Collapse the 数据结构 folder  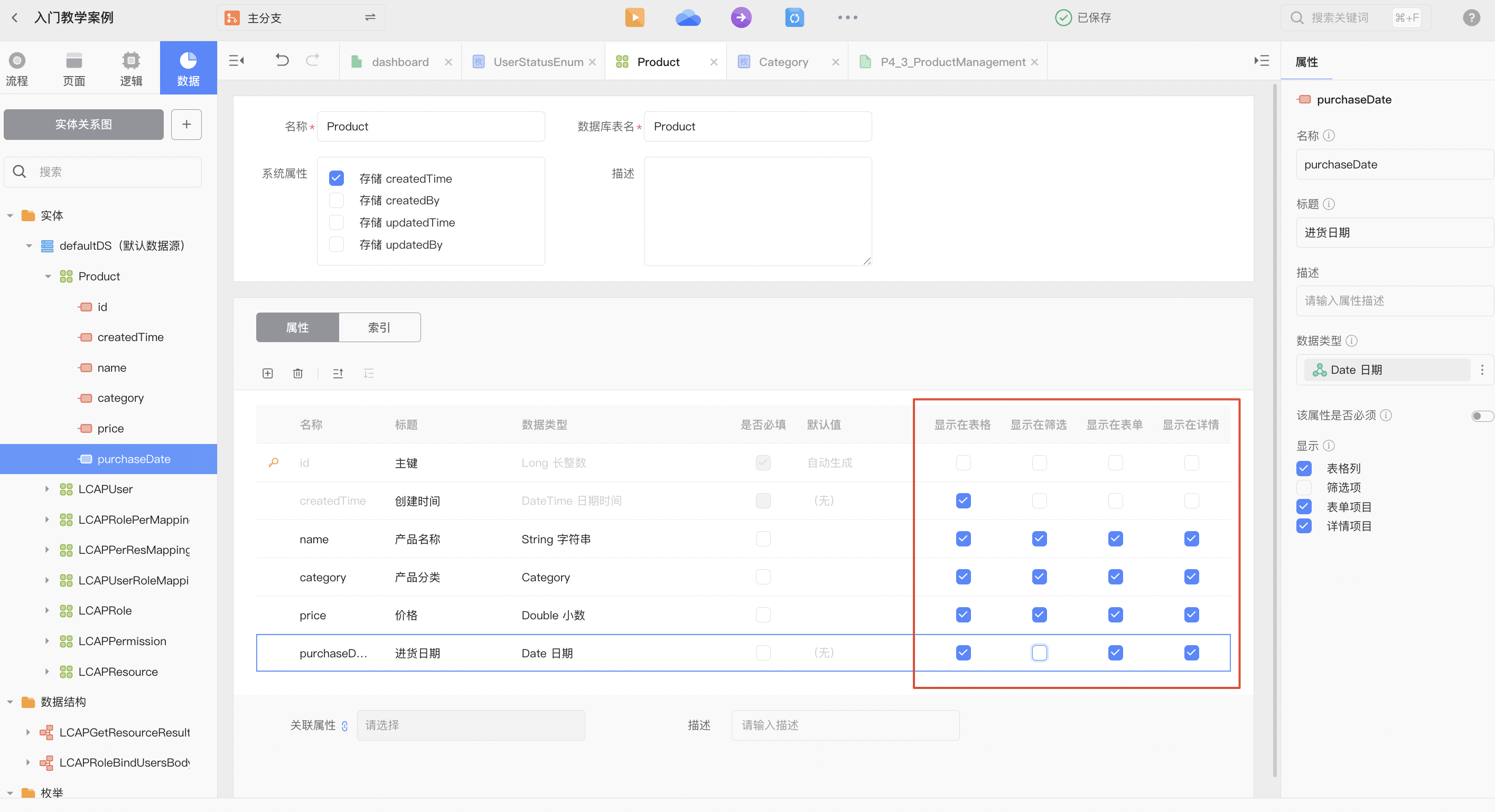click(10, 702)
